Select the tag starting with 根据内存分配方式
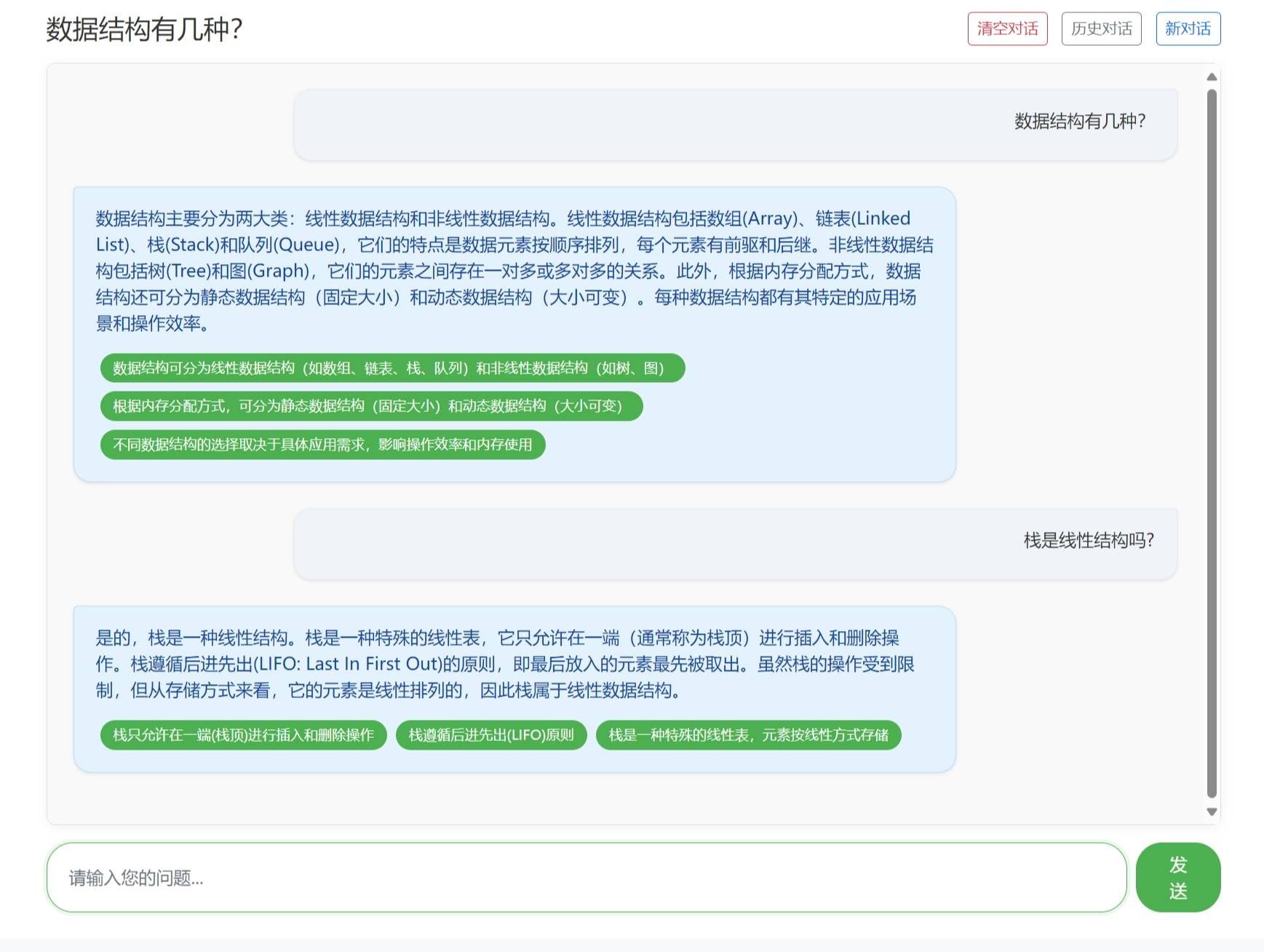Viewport: 1264px width, 952px height. click(371, 406)
